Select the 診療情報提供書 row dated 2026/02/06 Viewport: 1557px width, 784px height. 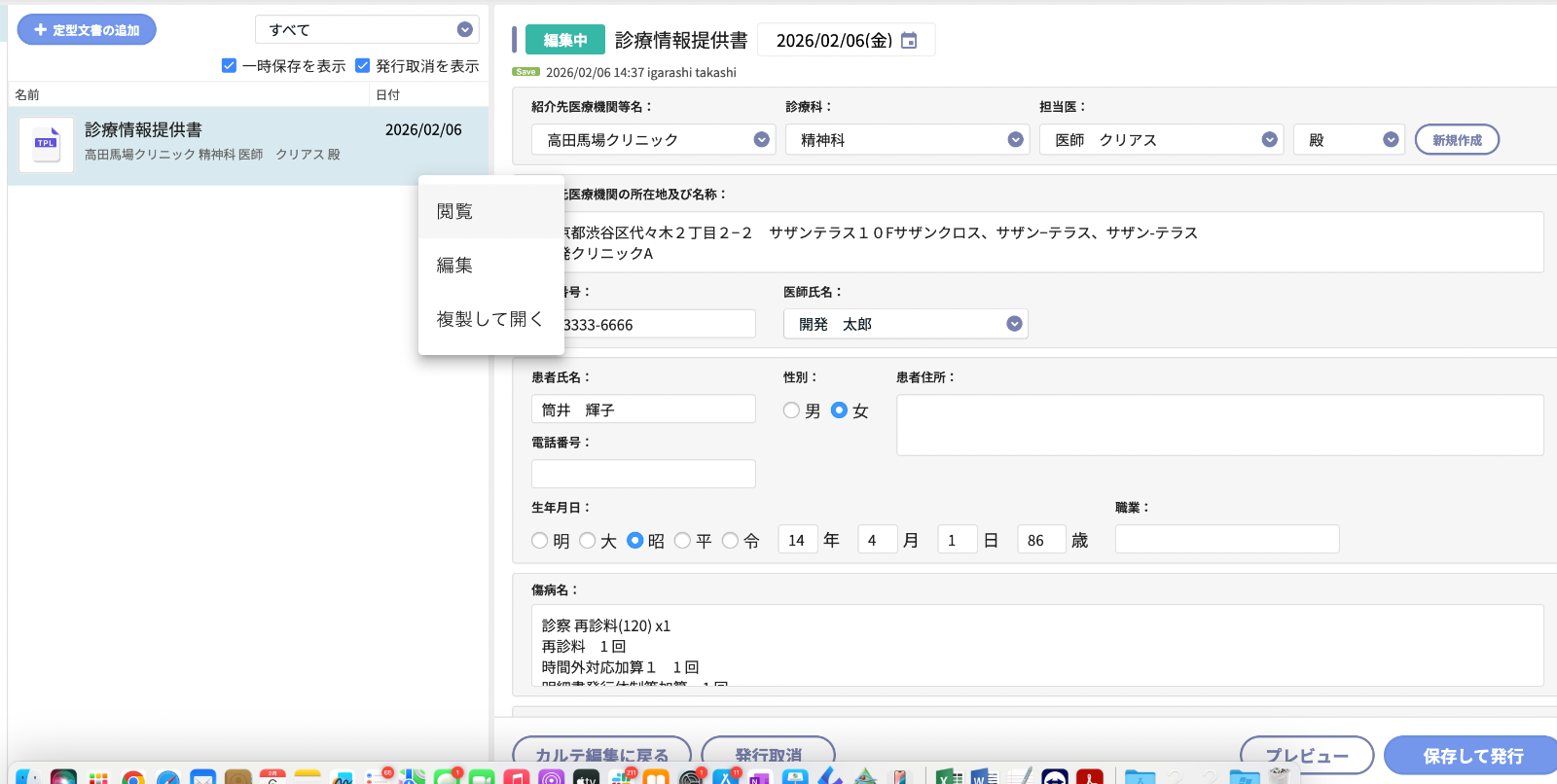[x=248, y=145]
